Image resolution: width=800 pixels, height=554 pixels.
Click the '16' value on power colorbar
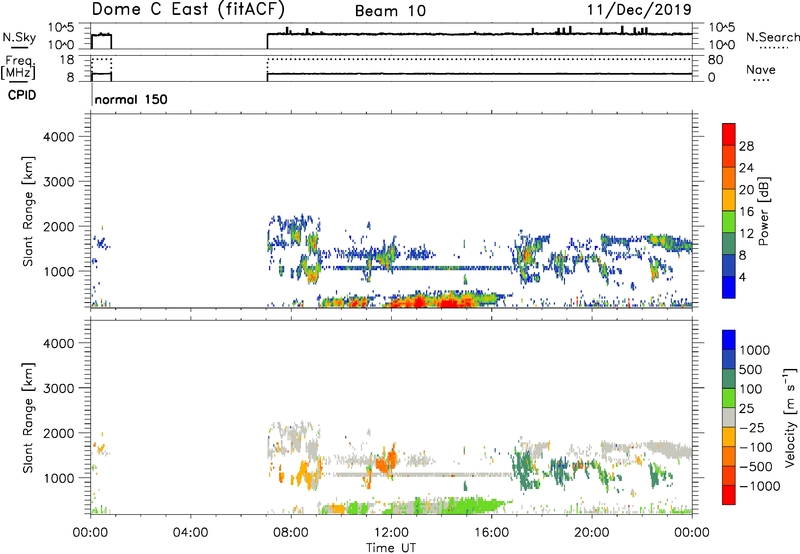tap(746, 212)
